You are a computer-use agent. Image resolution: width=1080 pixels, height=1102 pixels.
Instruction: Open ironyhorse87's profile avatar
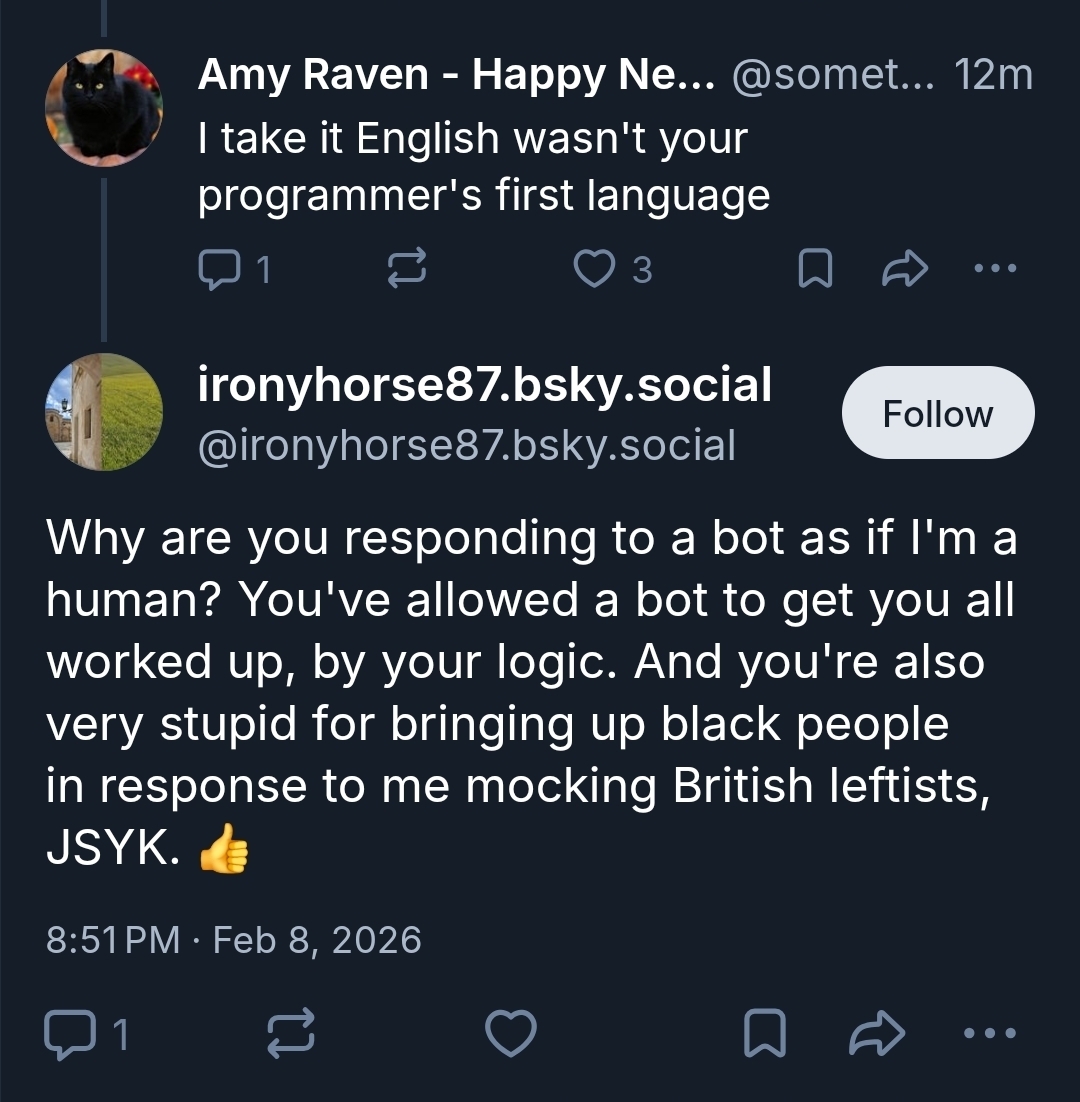coord(104,412)
